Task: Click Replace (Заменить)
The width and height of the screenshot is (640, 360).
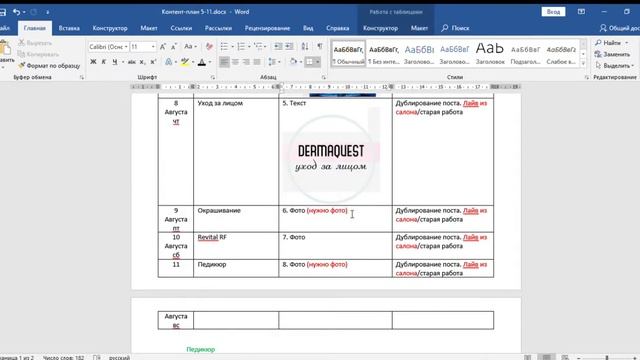Action: (x=612, y=54)
